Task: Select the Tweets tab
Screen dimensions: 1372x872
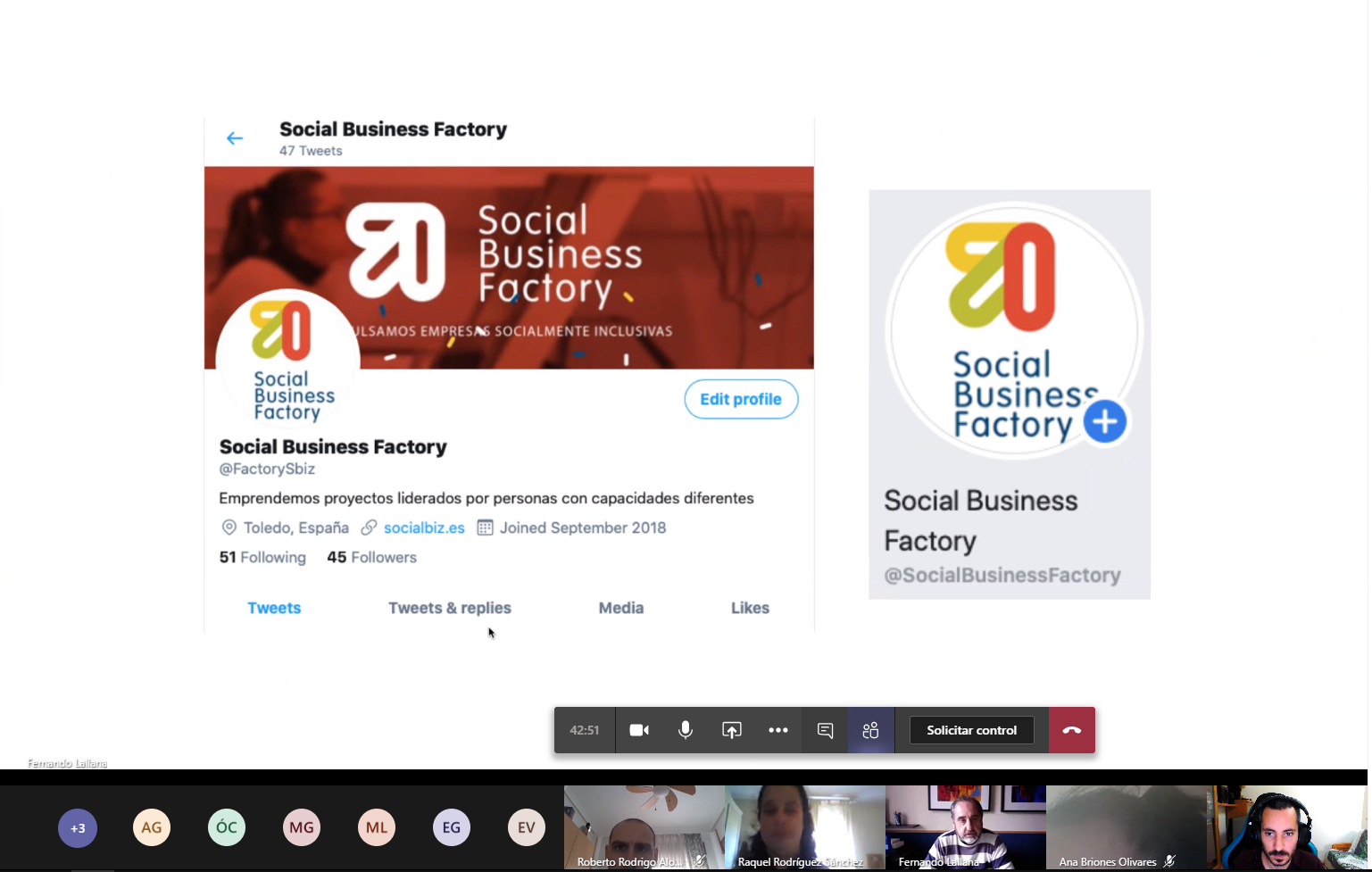Action: (274, 608)
